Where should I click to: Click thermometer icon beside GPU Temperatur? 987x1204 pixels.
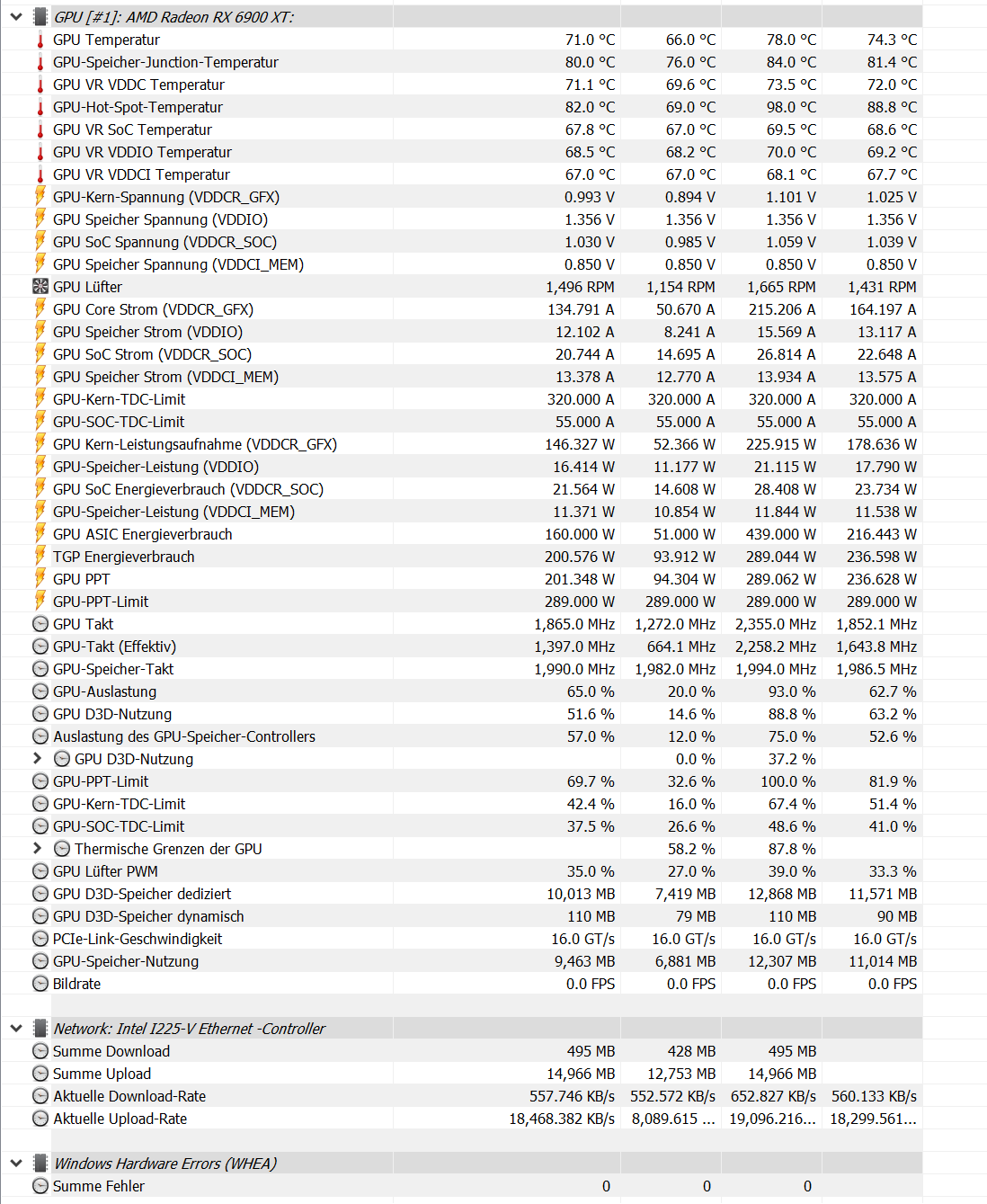coord(40,40)
